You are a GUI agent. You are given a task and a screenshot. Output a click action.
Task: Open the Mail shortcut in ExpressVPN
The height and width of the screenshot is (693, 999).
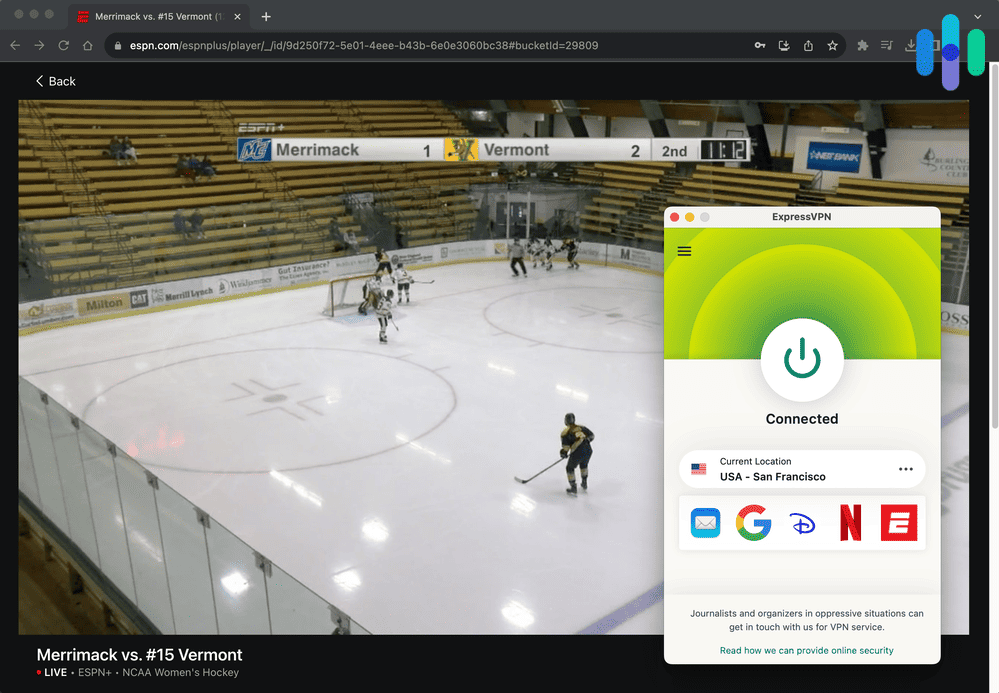coord(705,522)
